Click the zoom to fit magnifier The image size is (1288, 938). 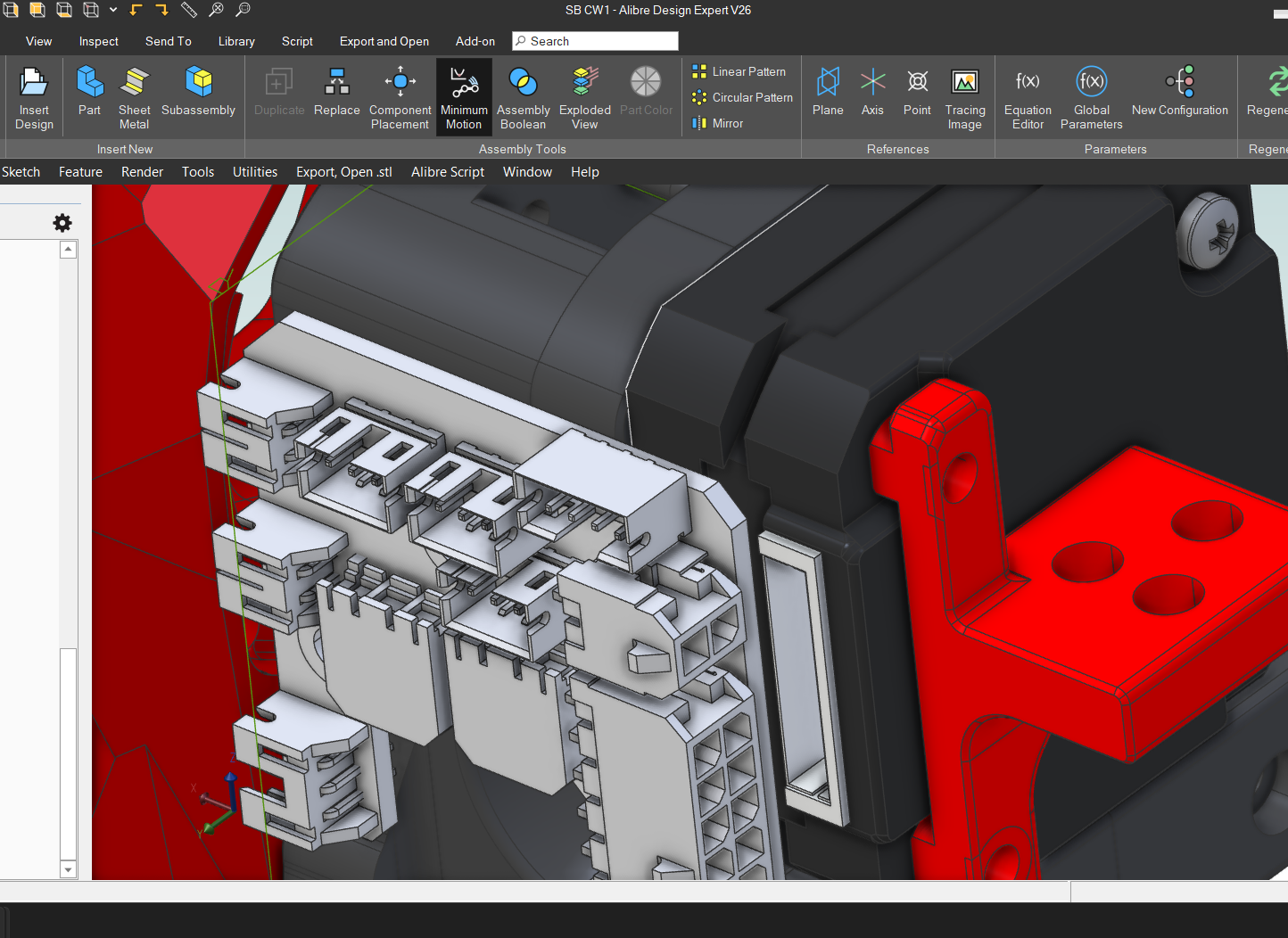216,10
